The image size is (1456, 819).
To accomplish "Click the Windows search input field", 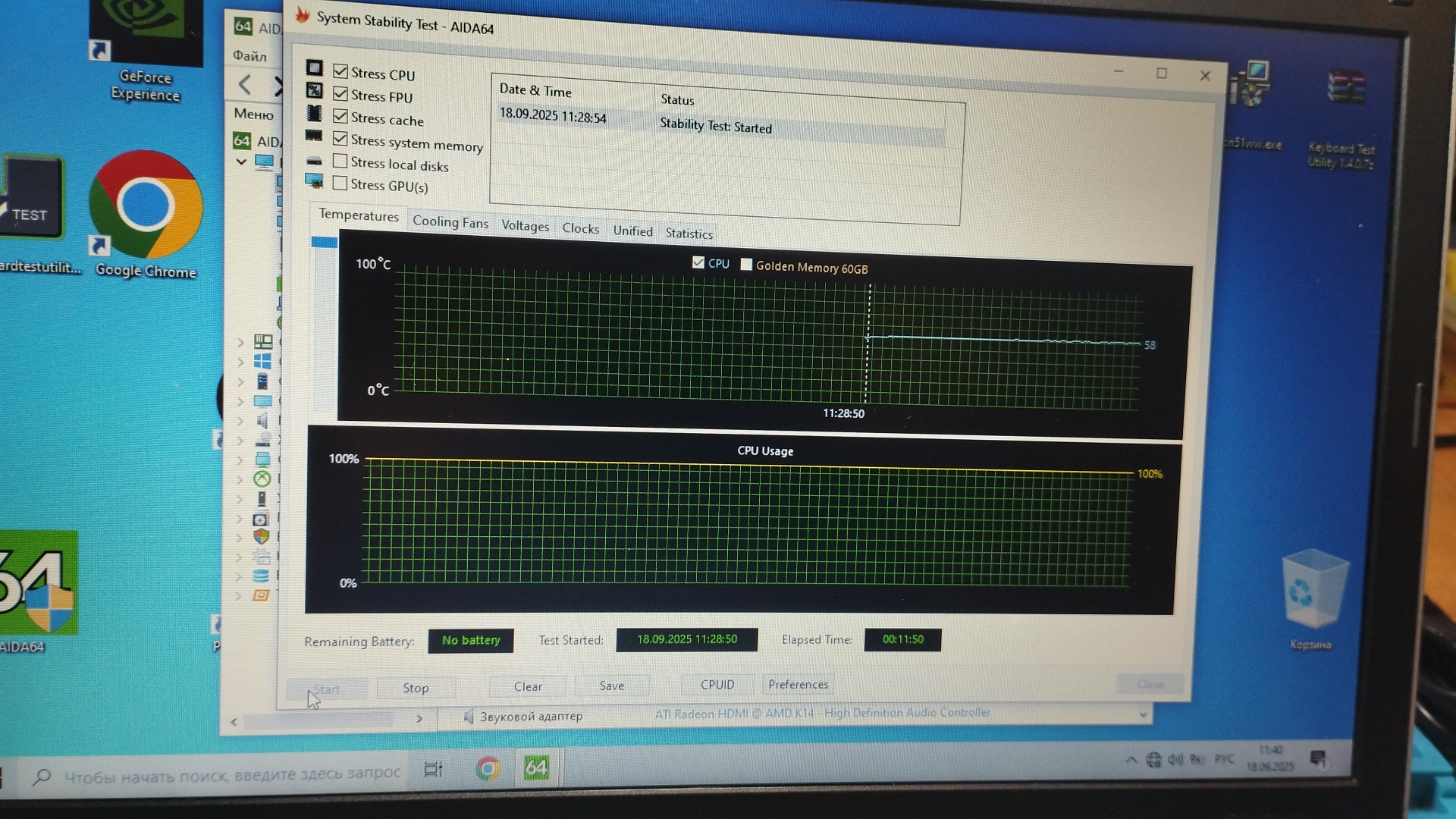I will pos(227,774).
